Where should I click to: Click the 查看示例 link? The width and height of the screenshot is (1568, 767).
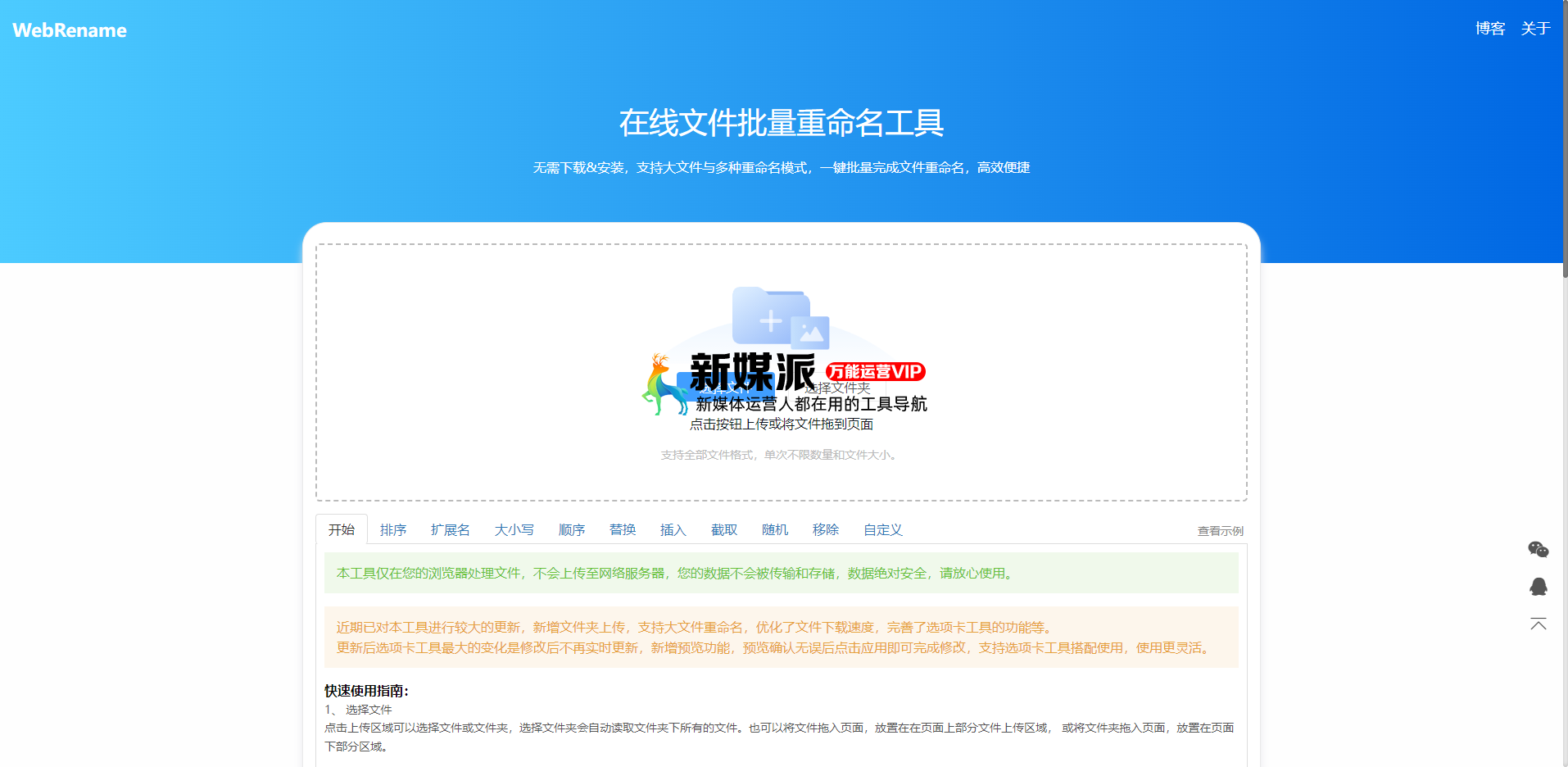[x=1220, y=531]
